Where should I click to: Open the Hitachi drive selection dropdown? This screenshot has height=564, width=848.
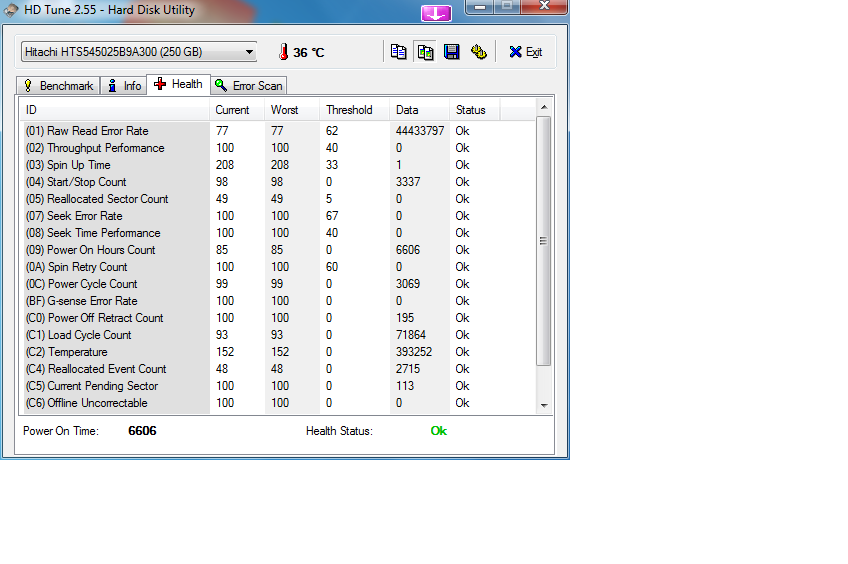139,52
